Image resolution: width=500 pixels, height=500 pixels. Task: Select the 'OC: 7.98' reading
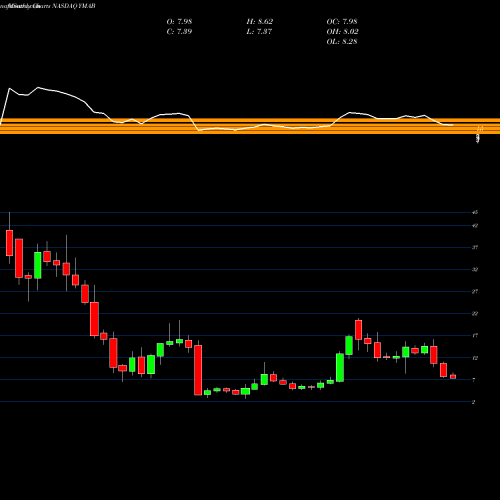[x=342, y=21]
